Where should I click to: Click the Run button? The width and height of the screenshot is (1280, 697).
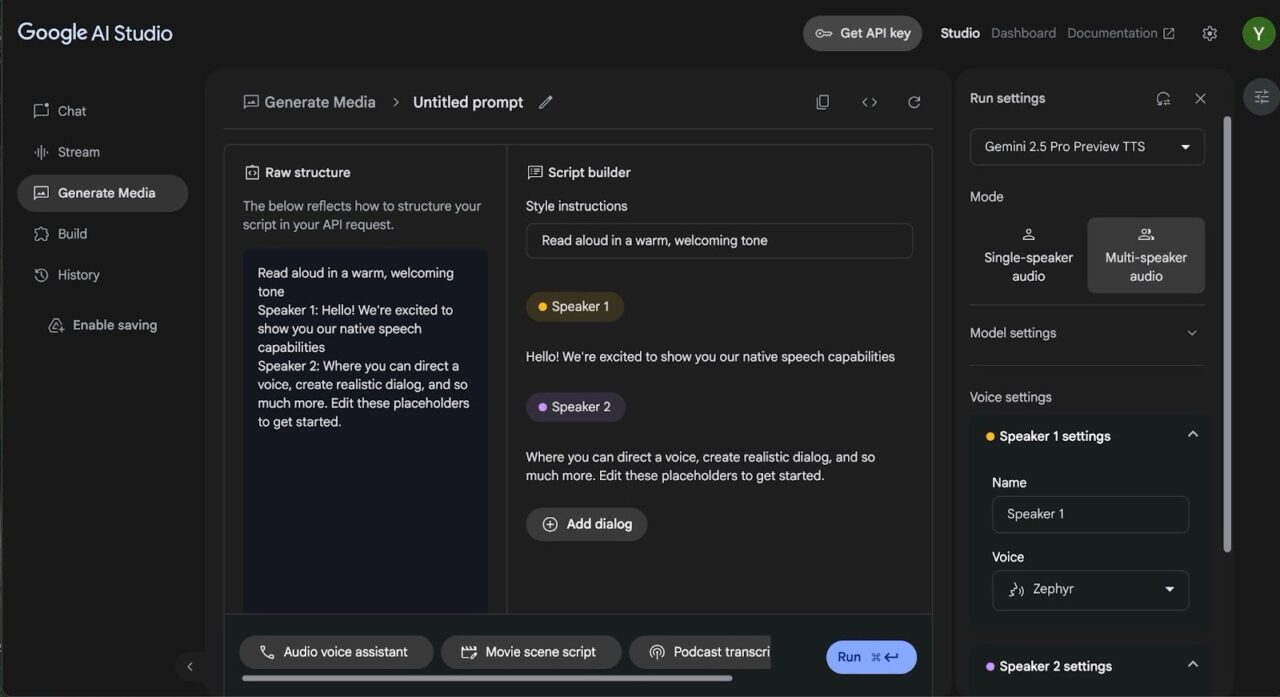pyautogui.click(x=871, y=657)
